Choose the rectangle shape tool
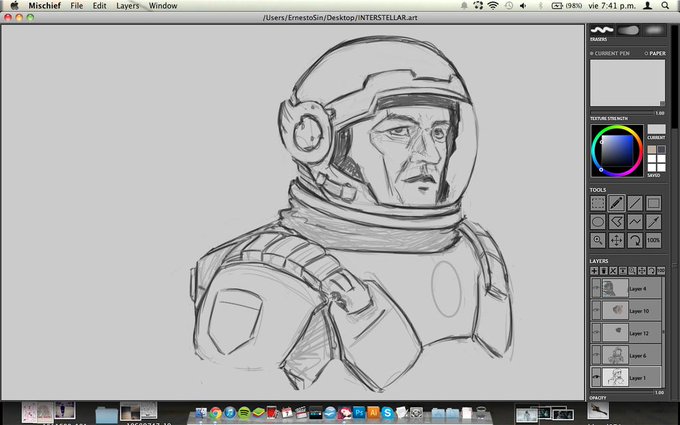Viewport: 680px width, 425px height. [x=653, y=203]
